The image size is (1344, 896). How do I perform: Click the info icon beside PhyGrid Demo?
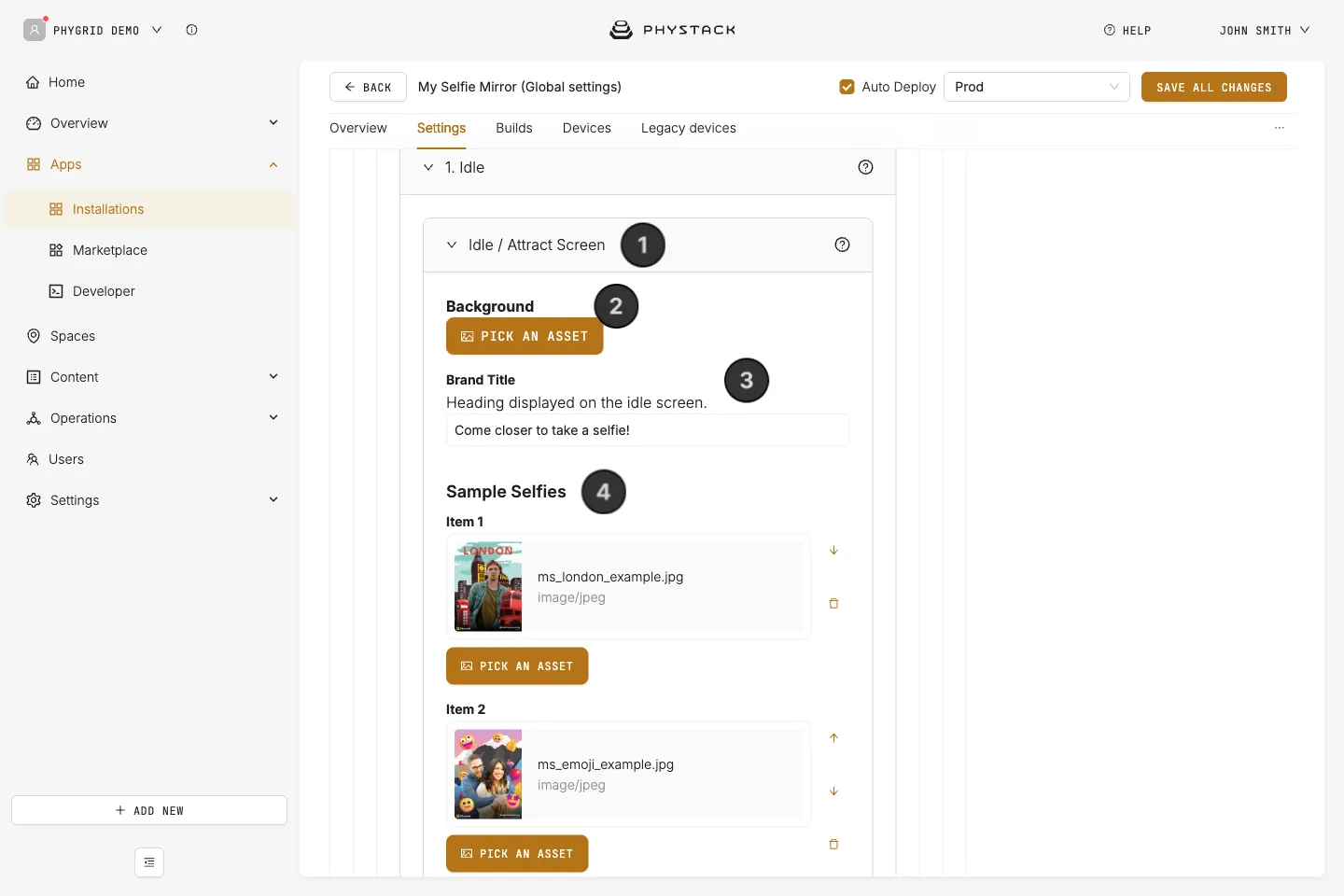[x=191, y=30]
